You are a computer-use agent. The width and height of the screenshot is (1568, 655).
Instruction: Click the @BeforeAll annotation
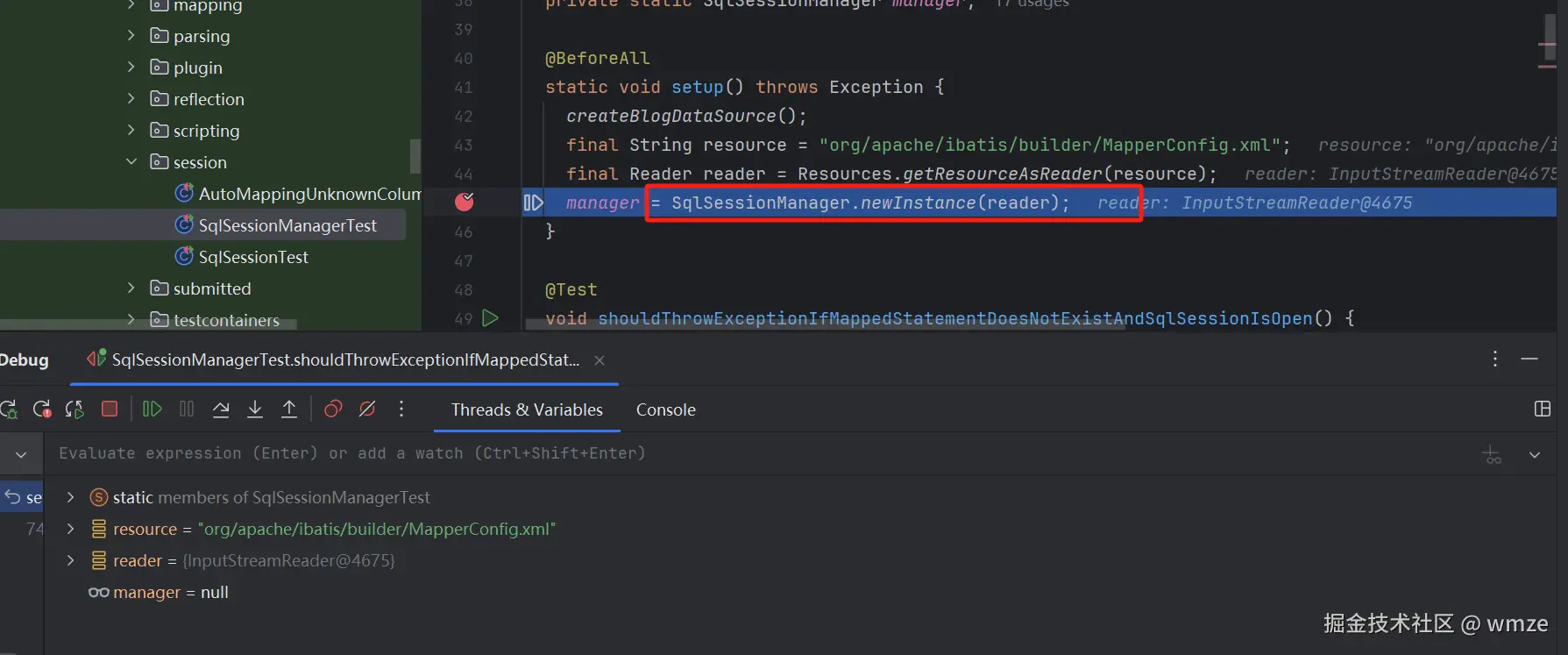(598, 58)
